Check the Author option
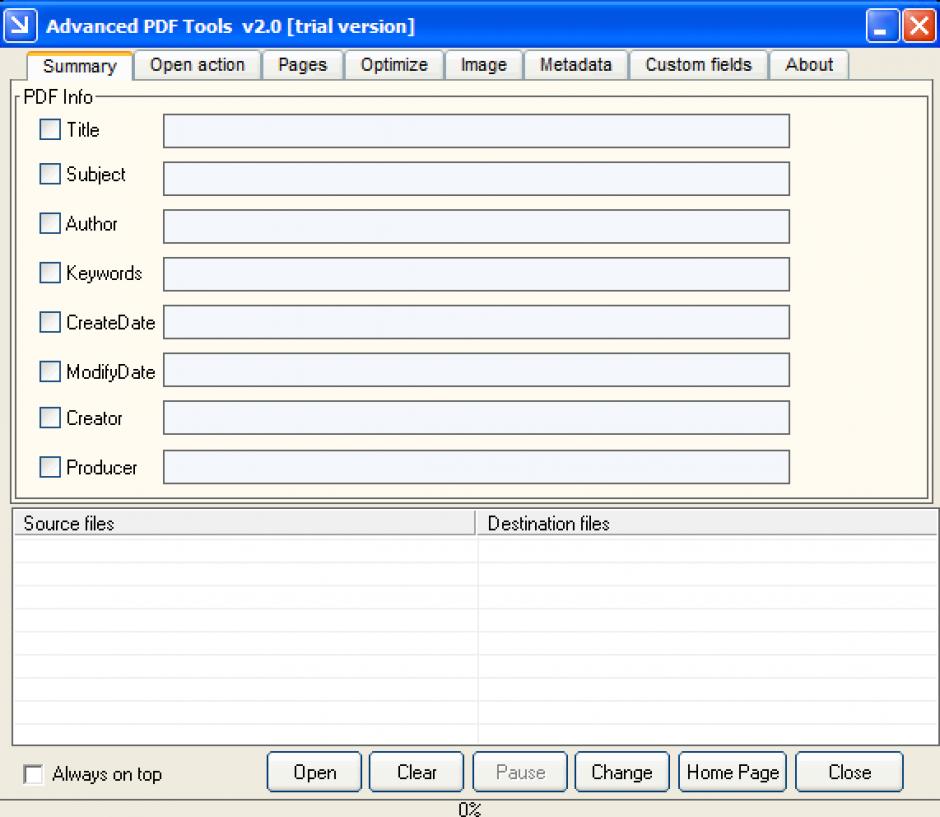 (x=50, y=223)
